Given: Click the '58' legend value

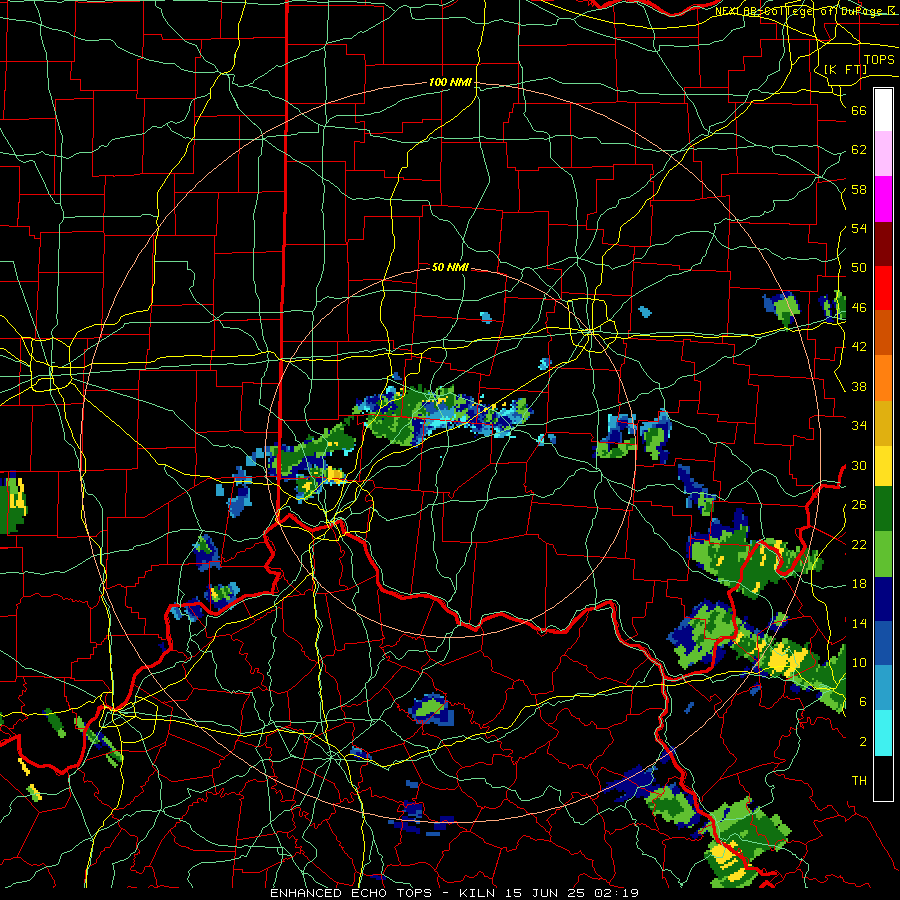Looking at the screenshot, I should tap(859, 189).
